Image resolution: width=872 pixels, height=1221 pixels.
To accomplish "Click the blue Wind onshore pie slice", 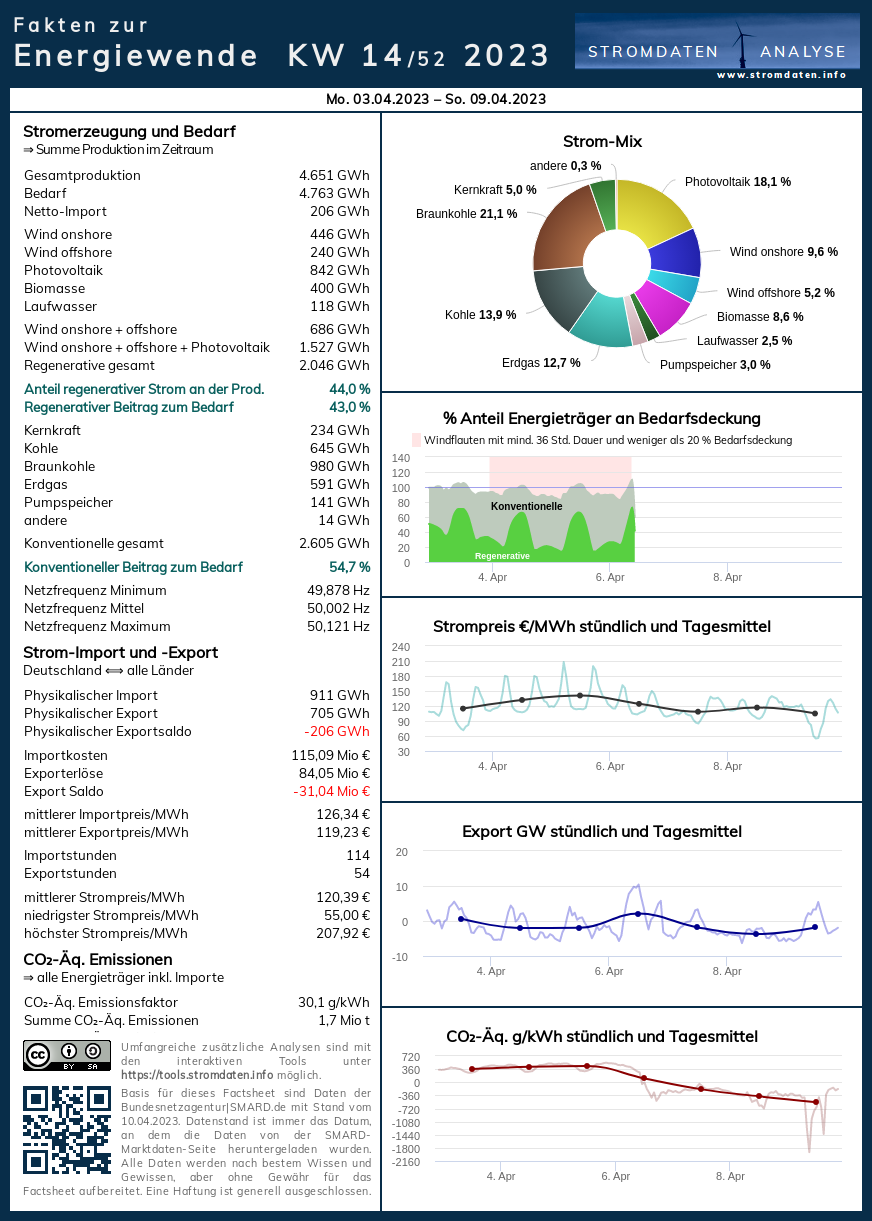I will click(x=674, y=253).
